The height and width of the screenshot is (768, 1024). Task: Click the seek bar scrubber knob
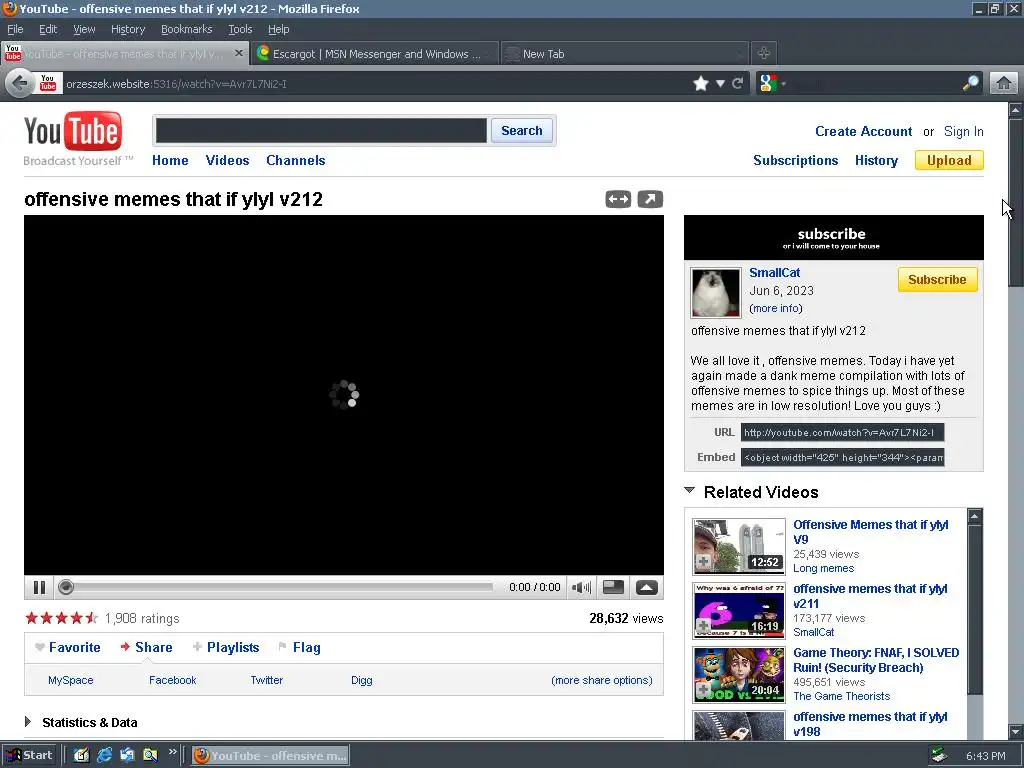tap(65, 588)
